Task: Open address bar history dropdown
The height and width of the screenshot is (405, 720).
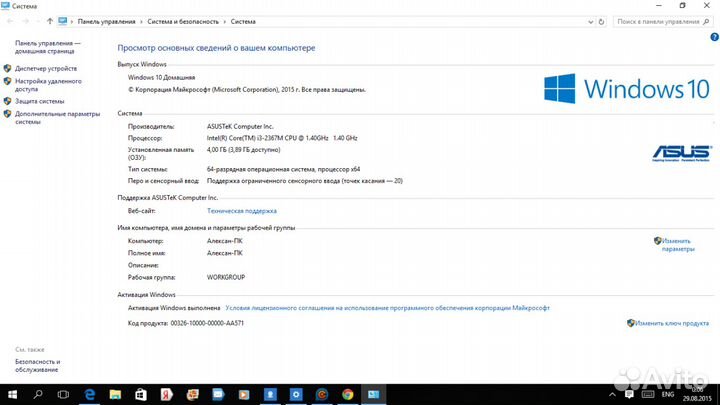Action: pyautogui.click(x=591, y=22)
